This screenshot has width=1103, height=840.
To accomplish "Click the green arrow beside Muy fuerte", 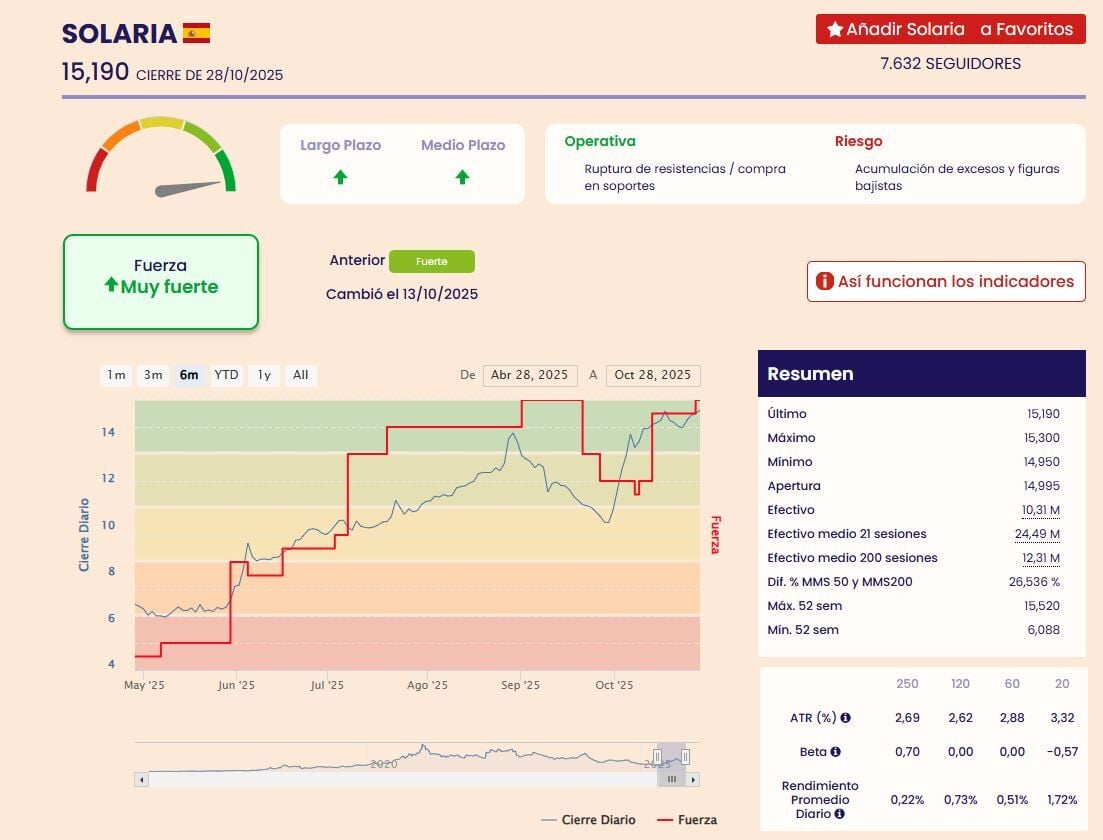I will point(111,284).
